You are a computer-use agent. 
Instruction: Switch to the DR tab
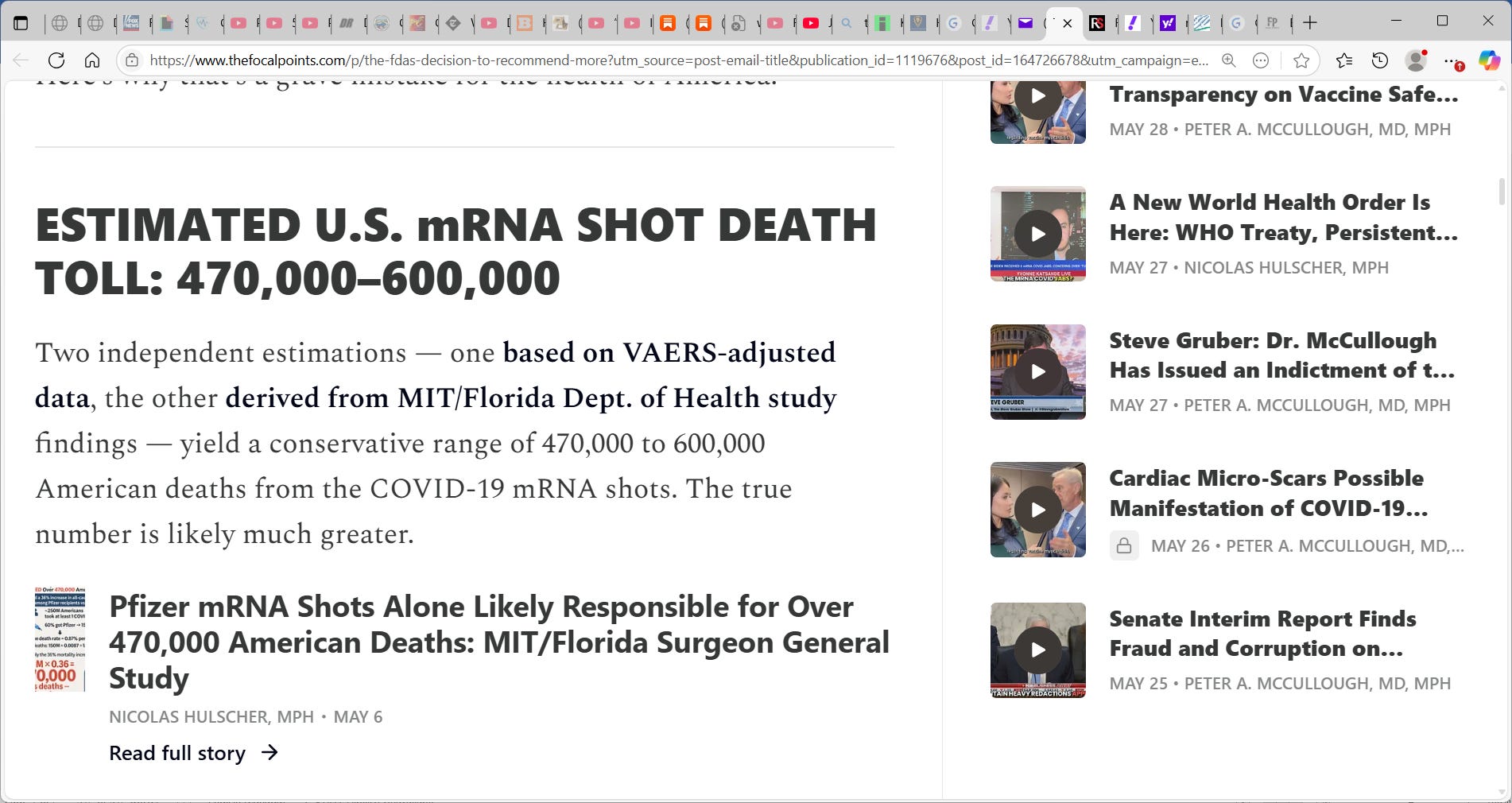[x=347, y=23]
